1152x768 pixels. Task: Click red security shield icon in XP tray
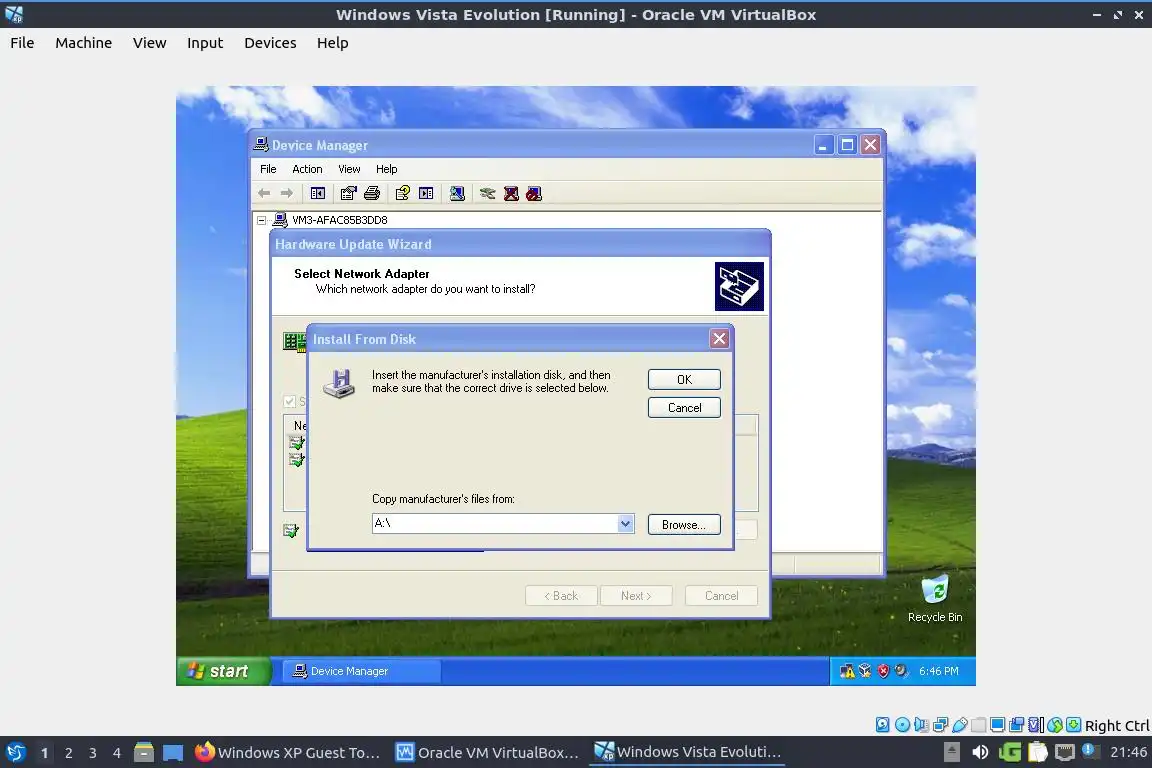pos(883,671)
